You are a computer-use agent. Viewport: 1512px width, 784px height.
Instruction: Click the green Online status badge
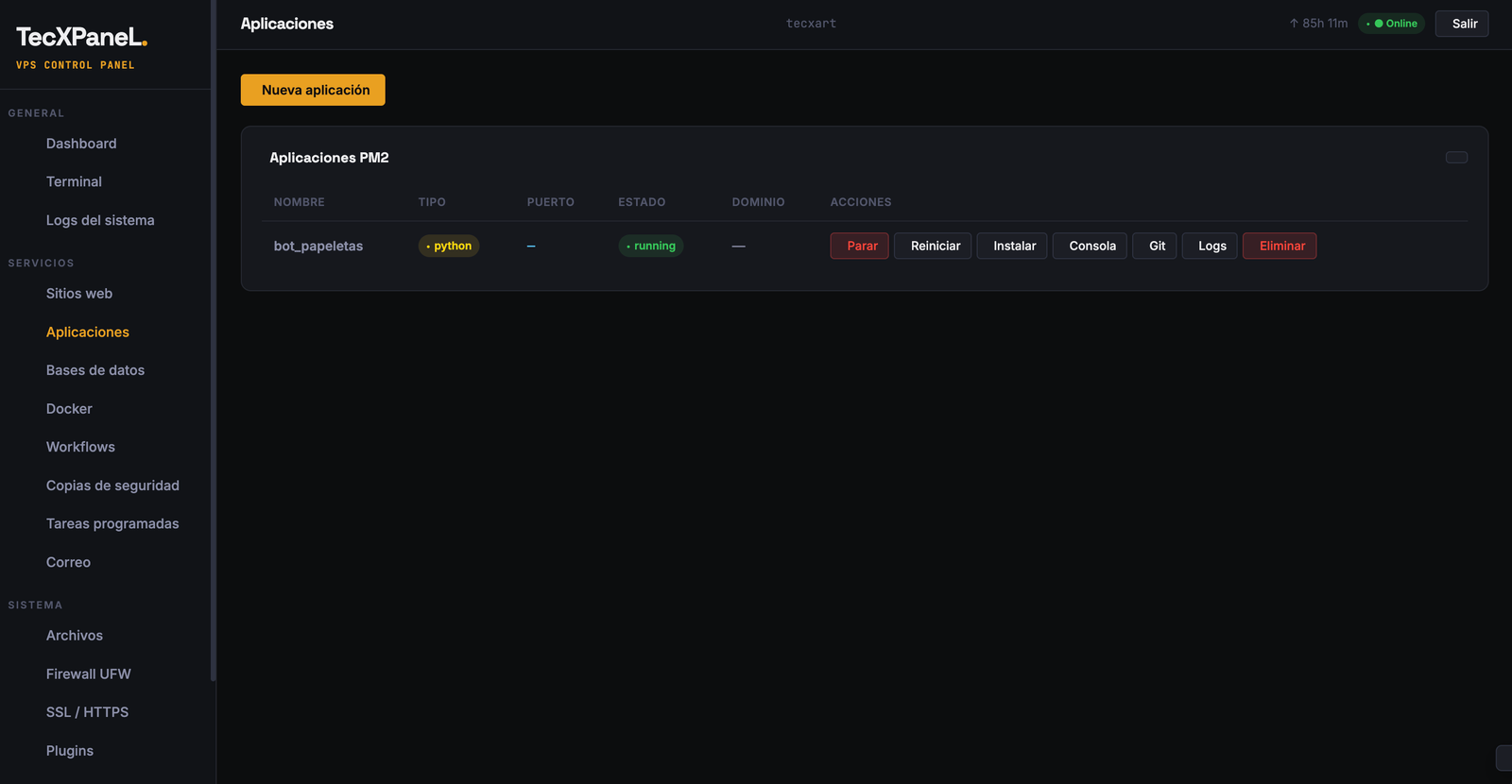(x=1392, y=24)
